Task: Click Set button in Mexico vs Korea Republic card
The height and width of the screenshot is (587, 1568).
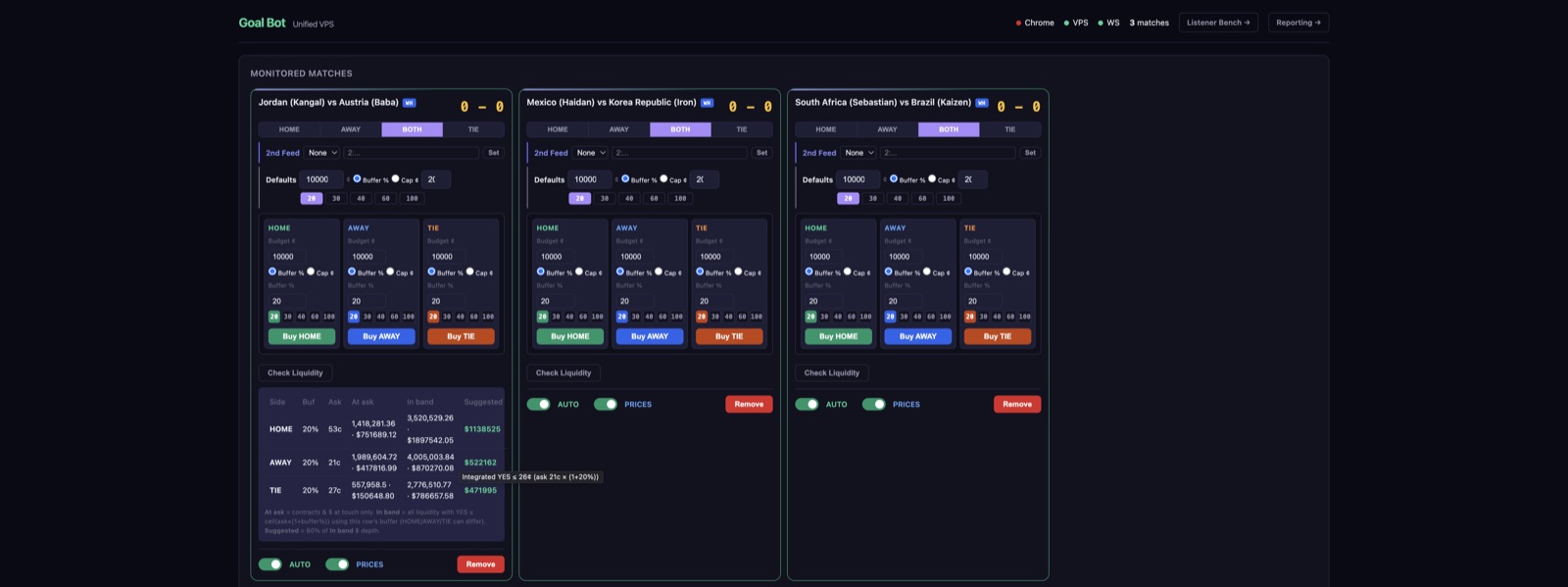Action: 761,153
